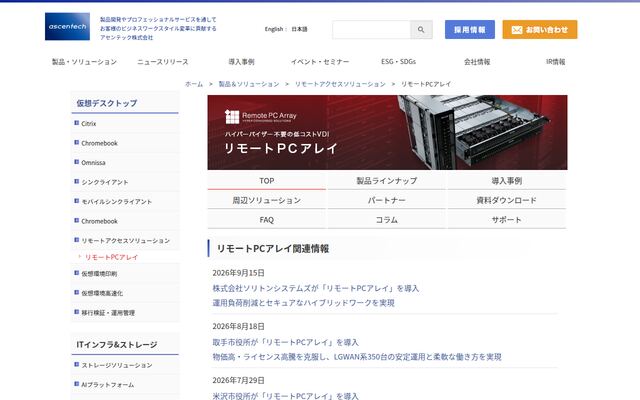Viewport: 640px width, 400px height.
Task: Open リモートアクセスソリューション in the sidebar
Action: (x=125, y=241)
